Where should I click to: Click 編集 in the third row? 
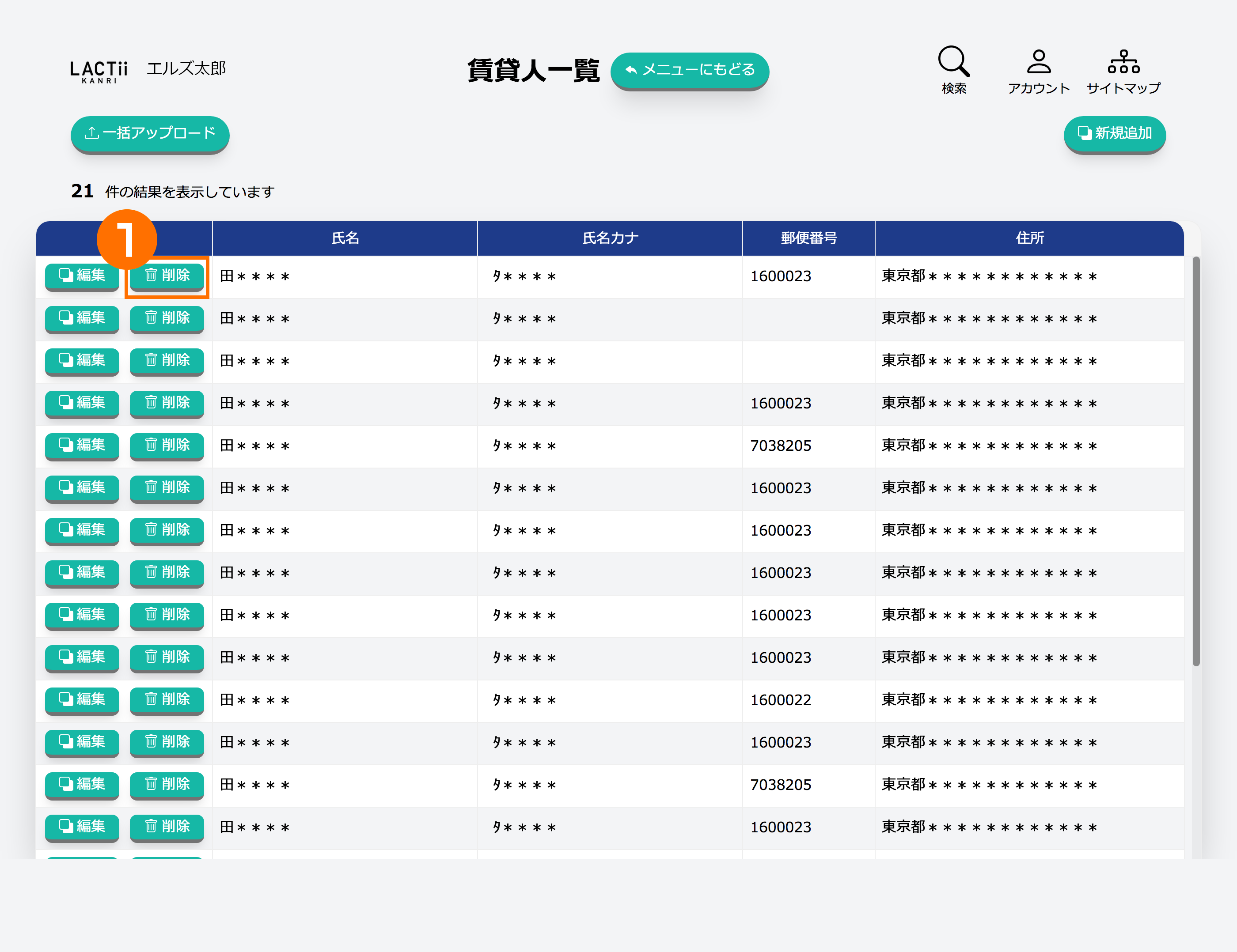(x=82, y=360)
